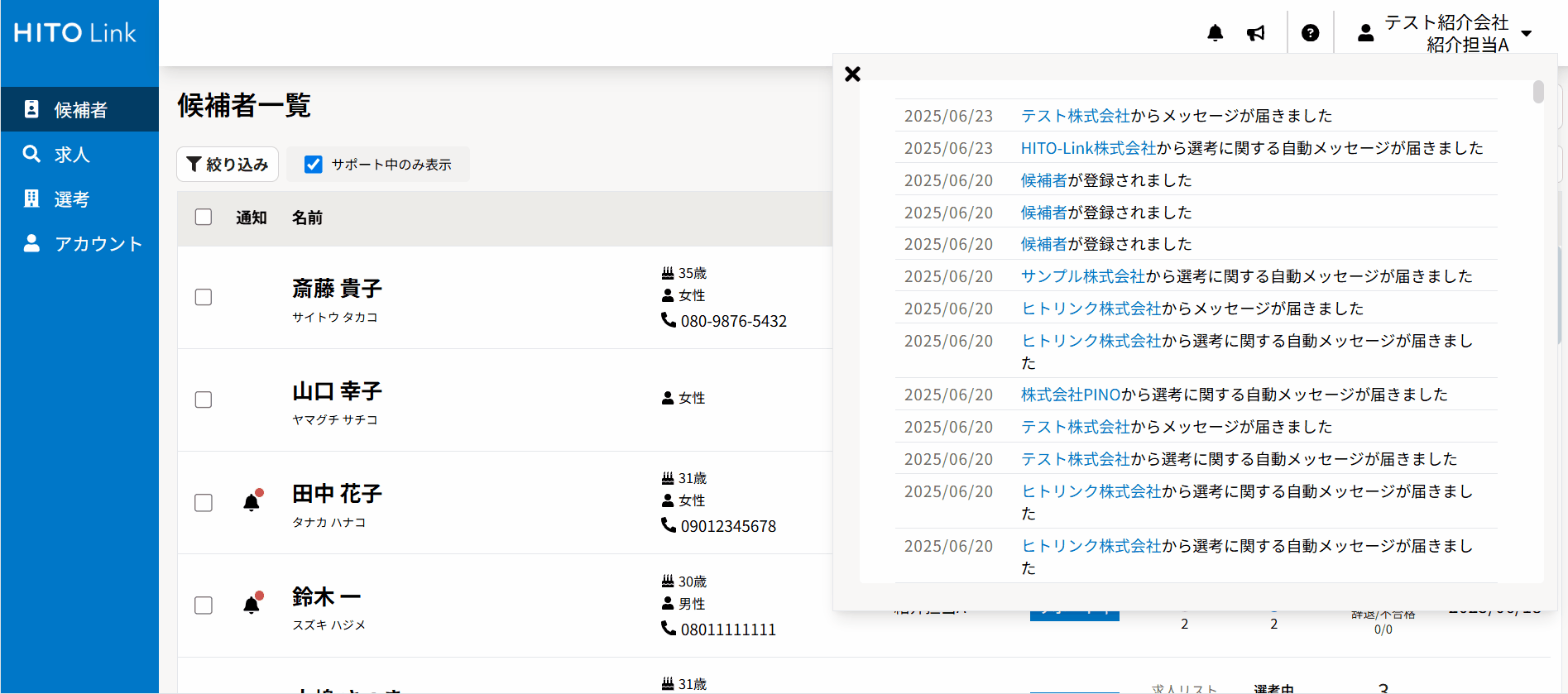This screenshot has height=694, width=1568.
Task: Open the HITO-Link株式会社 notification link
Action: [x=1087, y=148]
